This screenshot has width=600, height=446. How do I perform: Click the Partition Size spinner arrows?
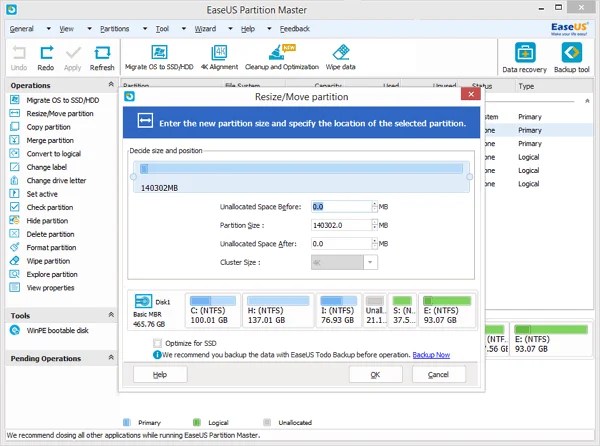tap(375, 225)
